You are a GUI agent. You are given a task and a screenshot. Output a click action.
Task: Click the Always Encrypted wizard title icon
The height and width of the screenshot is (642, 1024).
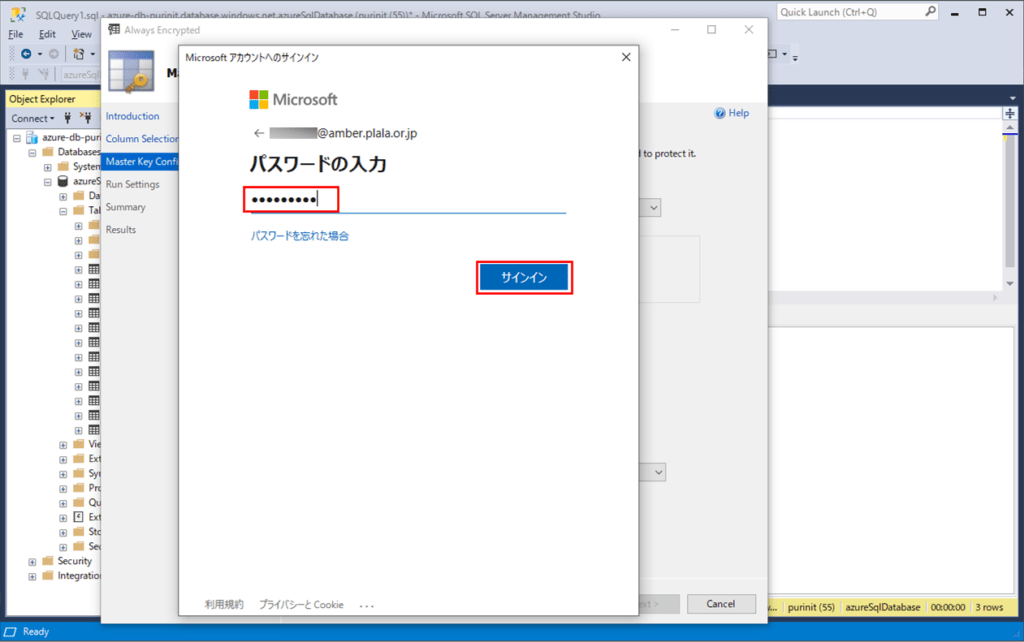coord(114,29)
